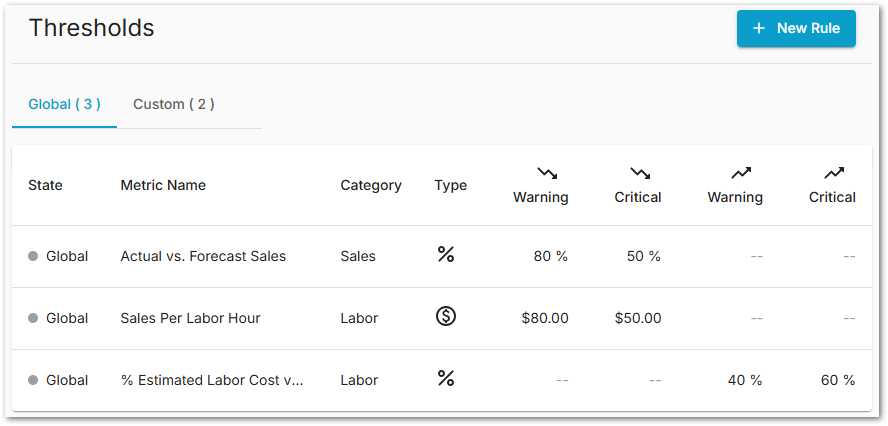Select the Global tab
The image size is (888, 426).
pos(64,104)
